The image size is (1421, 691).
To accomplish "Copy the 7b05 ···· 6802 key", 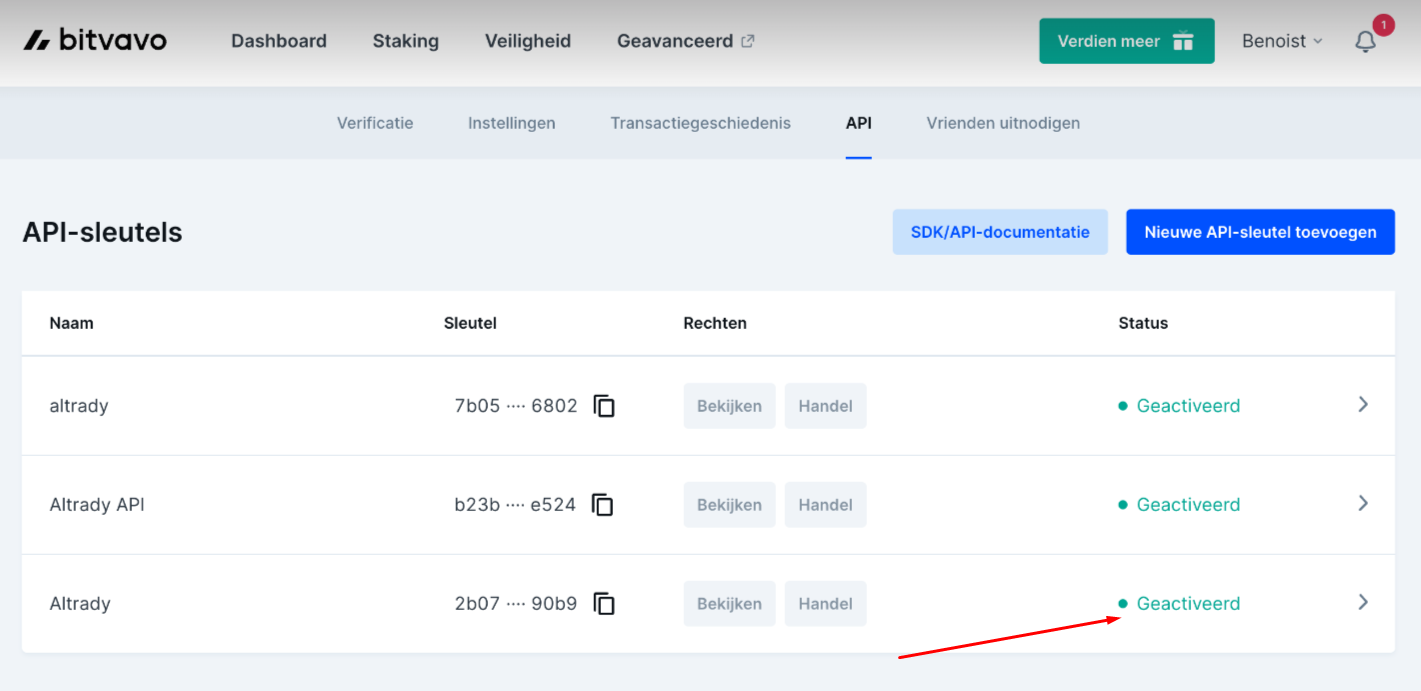I will [x=604, y=405].
